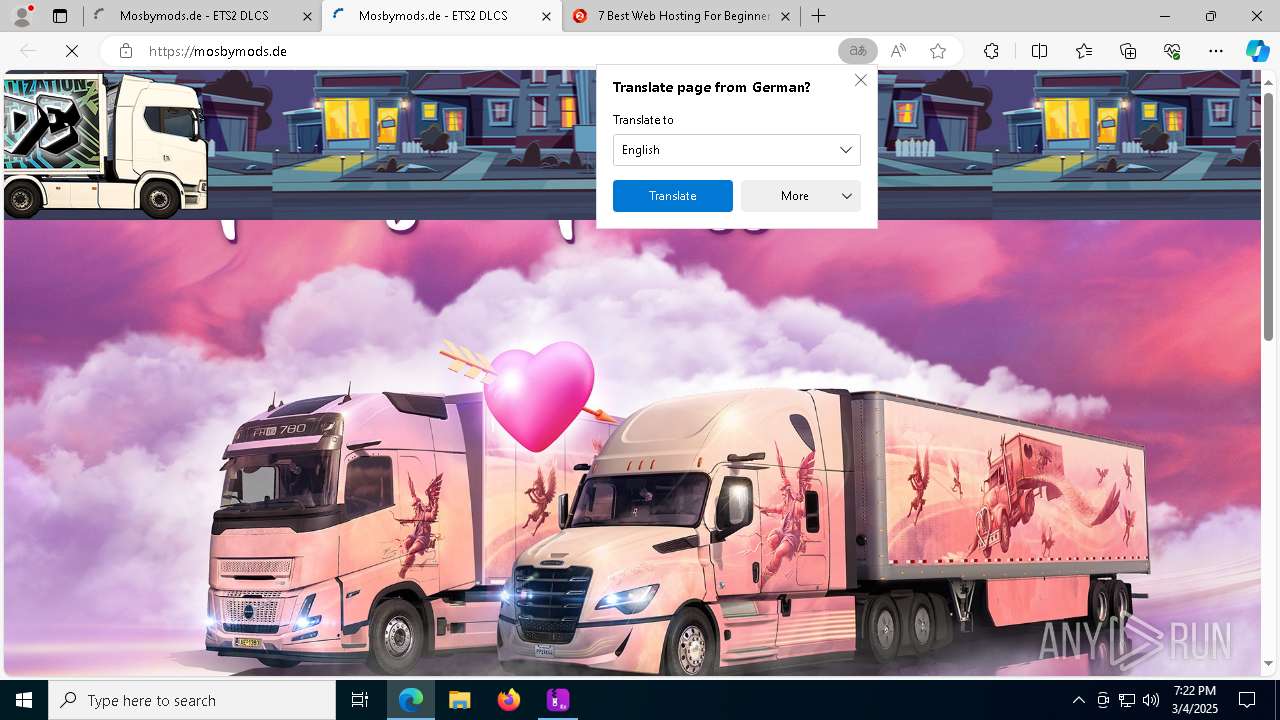Close the 7 Best Web Hosting tab
The width and height of the screenshot is (1280, 720).
click(x=785, y=16)
